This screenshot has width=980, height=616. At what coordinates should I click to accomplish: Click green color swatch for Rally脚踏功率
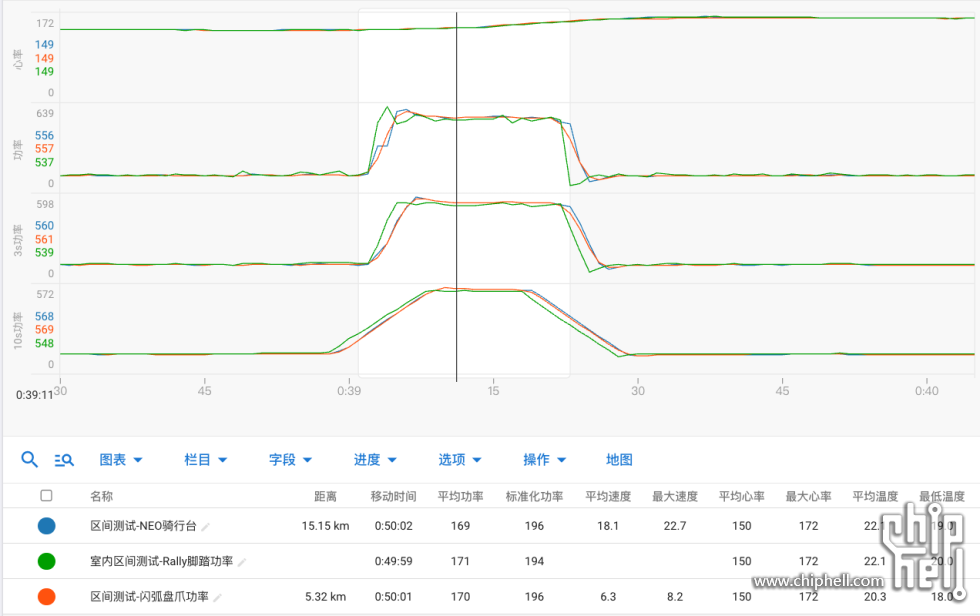[46, 561]
